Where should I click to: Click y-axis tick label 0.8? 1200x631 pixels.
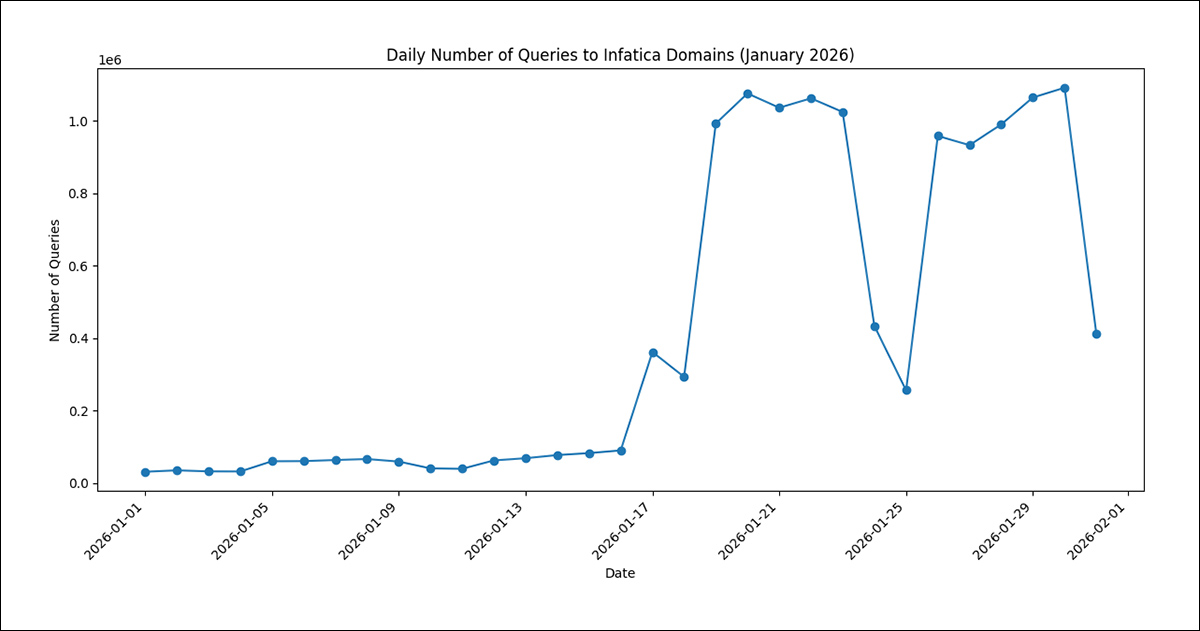tap(79, 194)
